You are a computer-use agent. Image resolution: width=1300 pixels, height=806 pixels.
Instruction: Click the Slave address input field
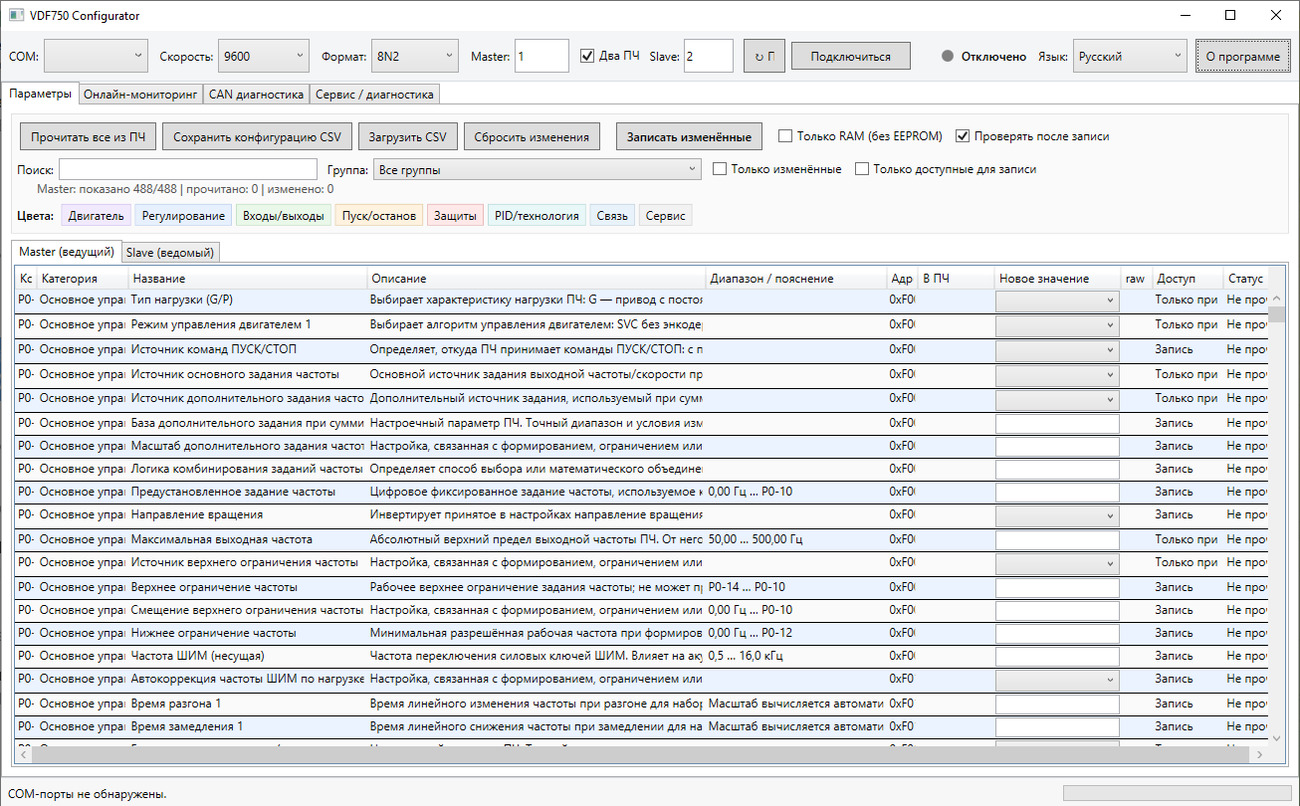[709, 56]
